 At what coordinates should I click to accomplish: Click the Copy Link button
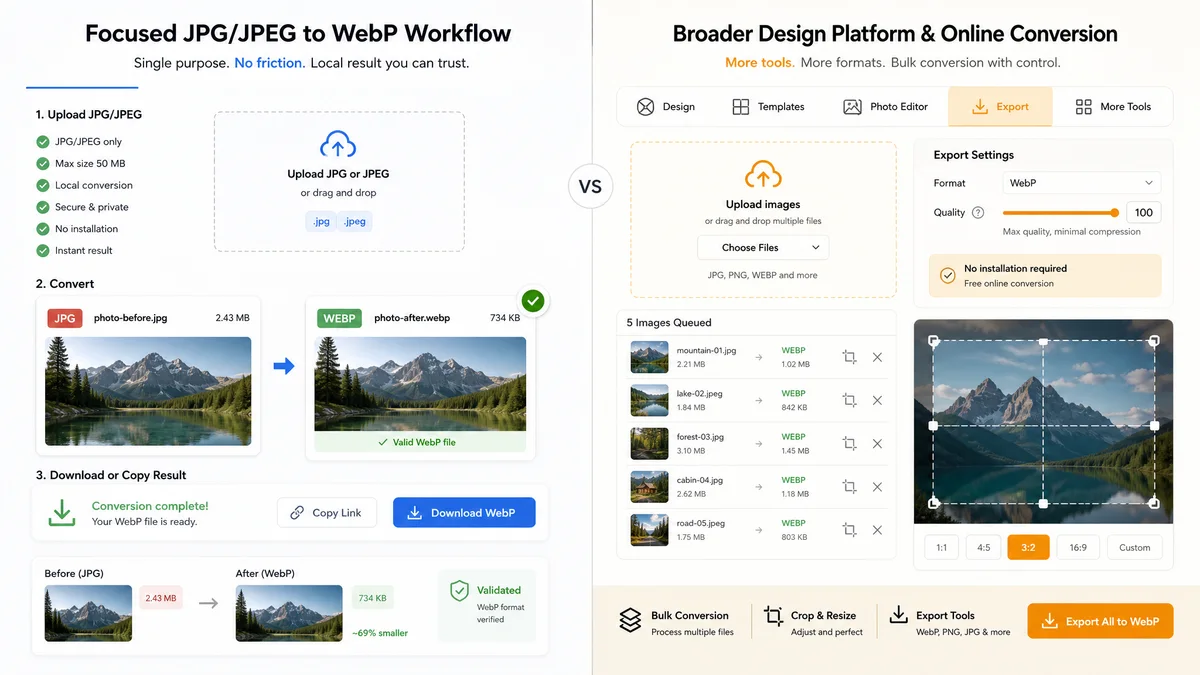tap(327, 513)
